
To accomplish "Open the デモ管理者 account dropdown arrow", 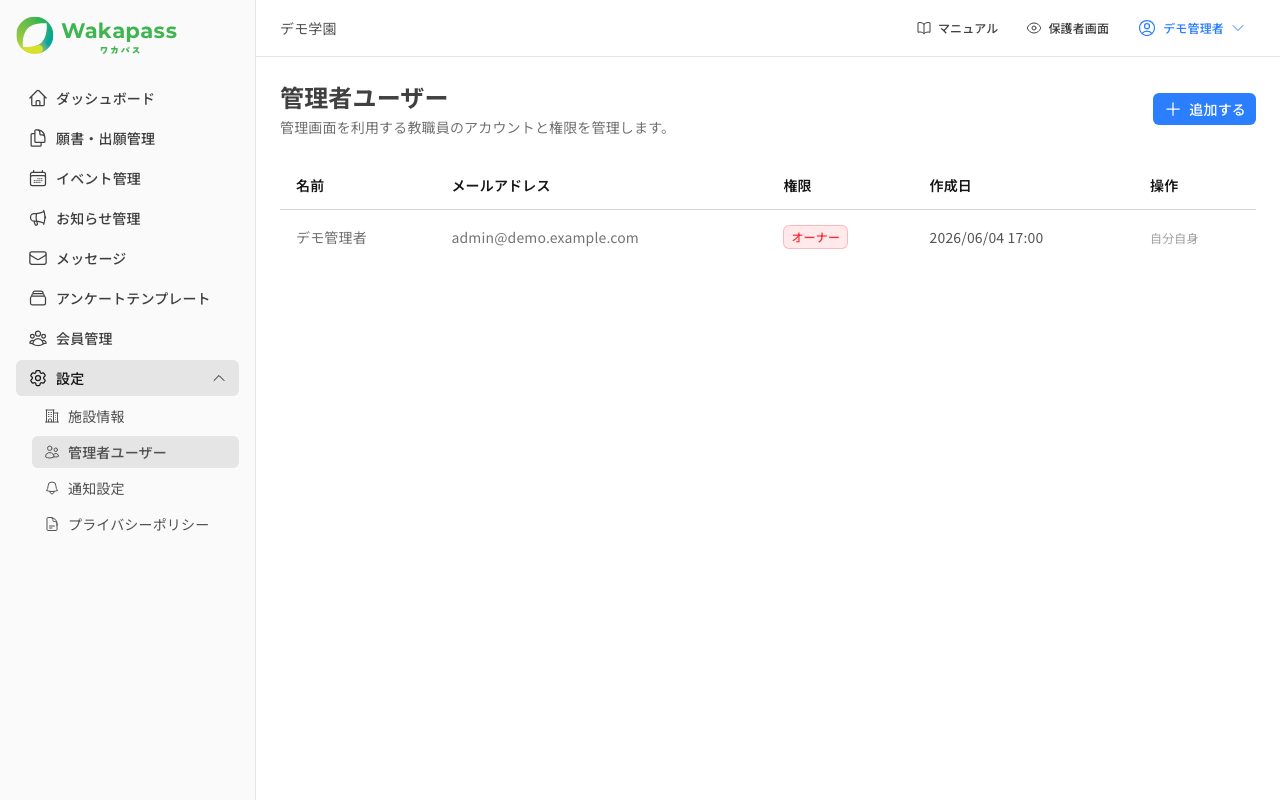I will coord(1238,28).
